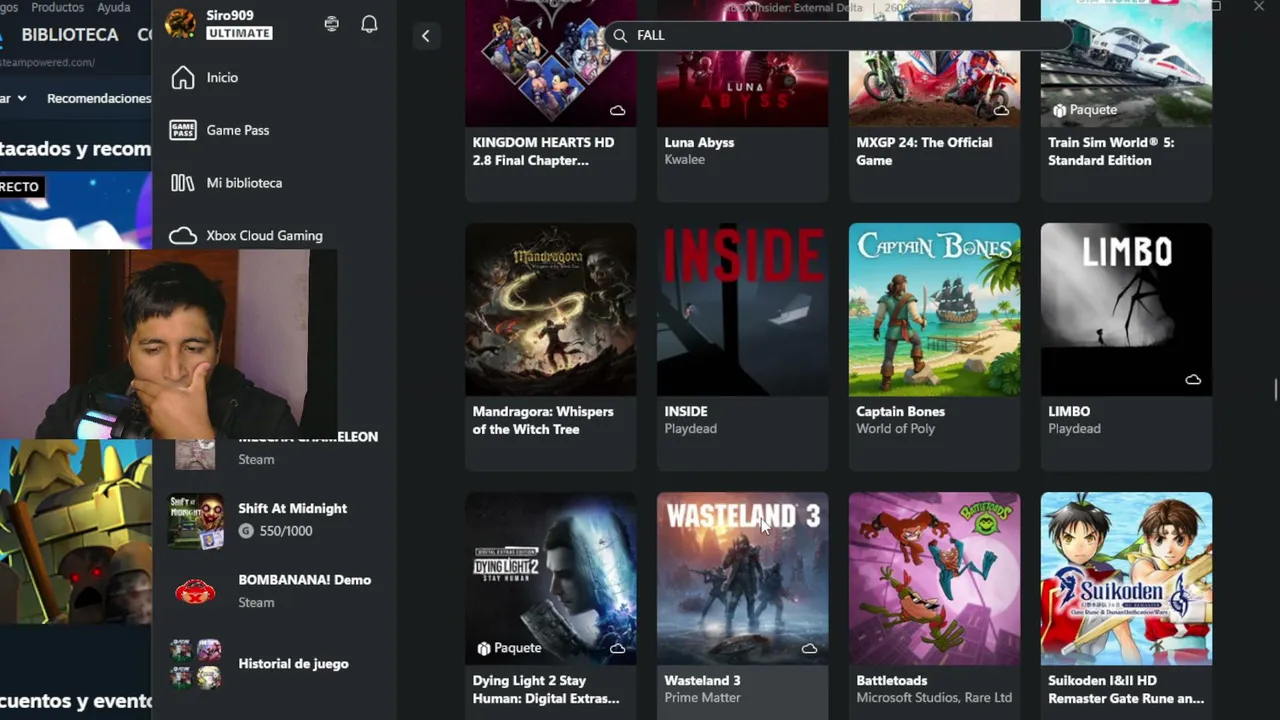1280x720 pixels.
Task: Open the Wasteland 3 game cover
Action: (742, 578)
